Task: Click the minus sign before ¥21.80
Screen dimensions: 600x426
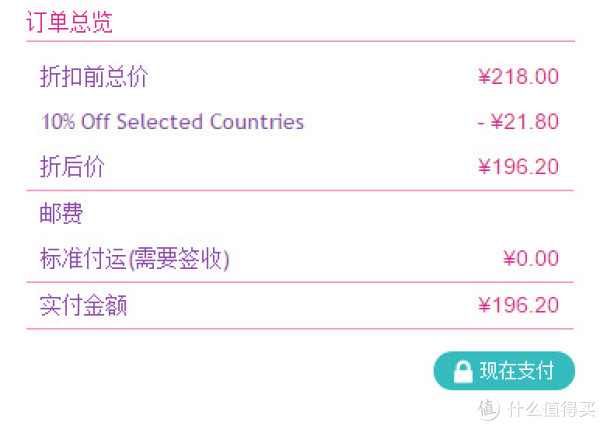Action: [x=481, y=123]
